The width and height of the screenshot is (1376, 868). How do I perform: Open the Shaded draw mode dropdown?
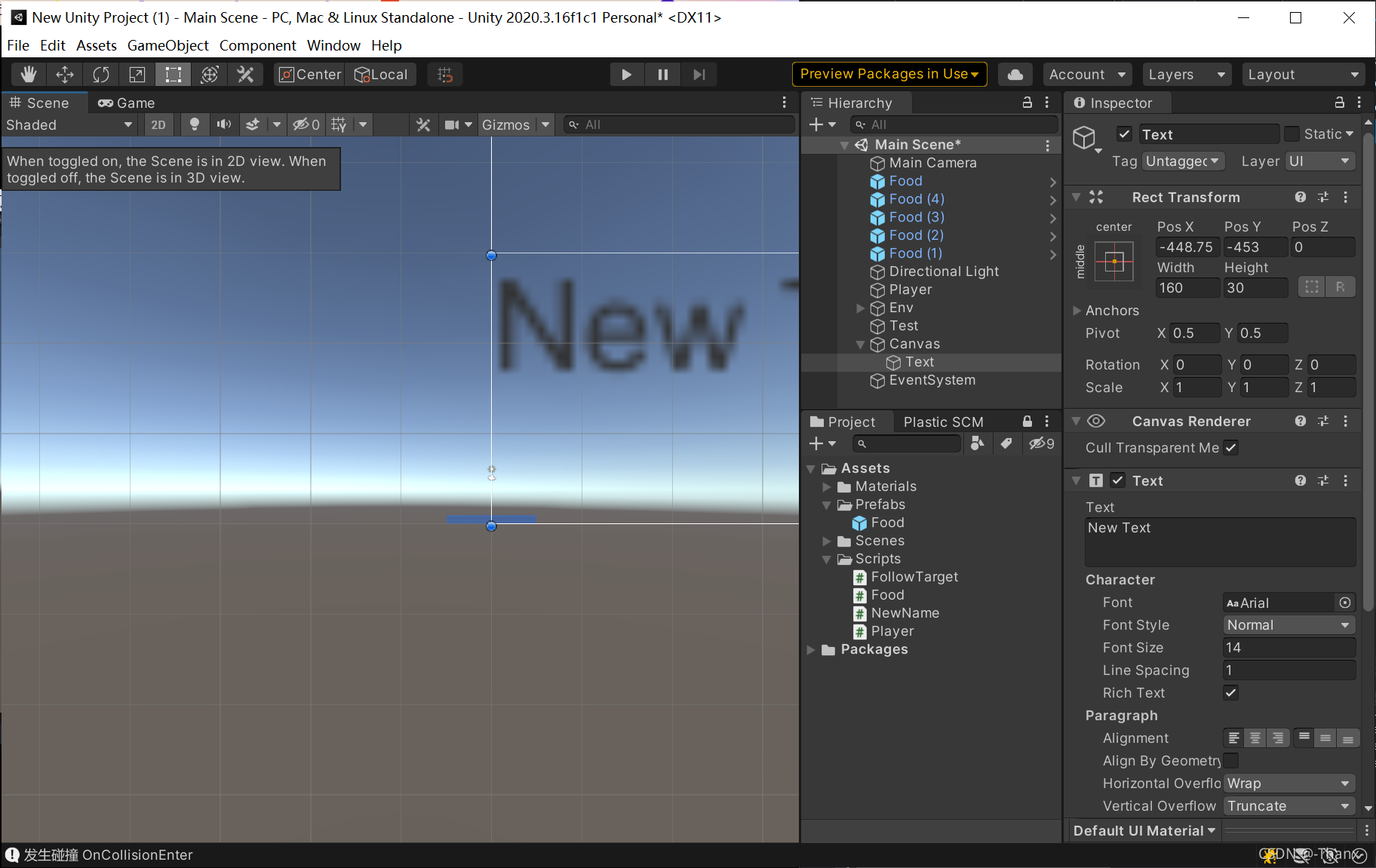point(69,125)
